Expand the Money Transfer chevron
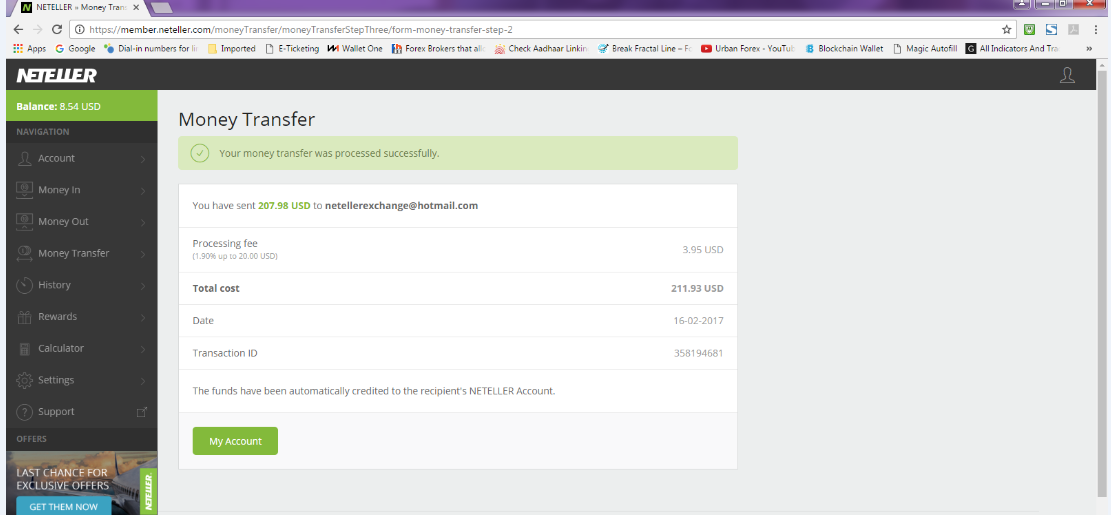Viewport: 1111px width, 515px height. point(142,254)
